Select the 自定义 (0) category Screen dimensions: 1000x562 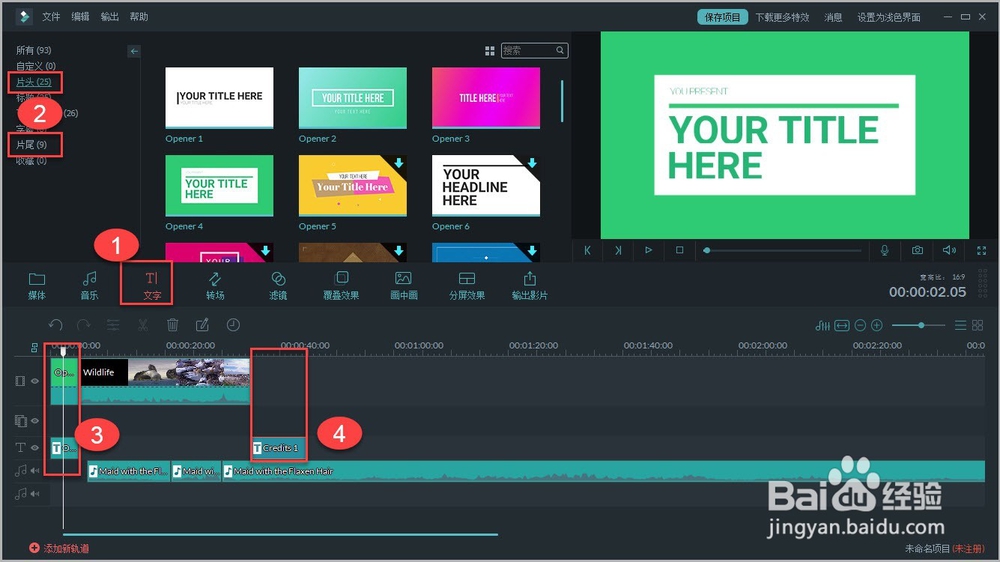click(36, 66)
